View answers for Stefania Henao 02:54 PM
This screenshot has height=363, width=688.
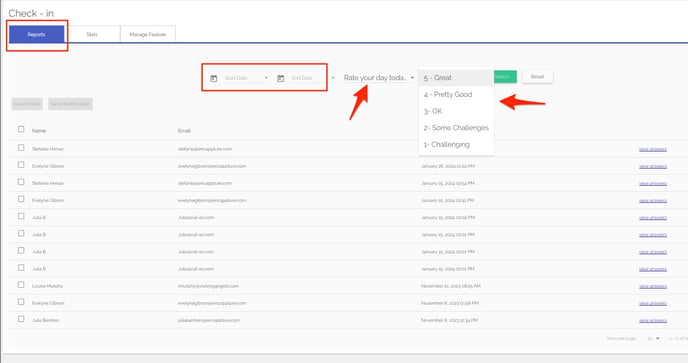point(652,183)
